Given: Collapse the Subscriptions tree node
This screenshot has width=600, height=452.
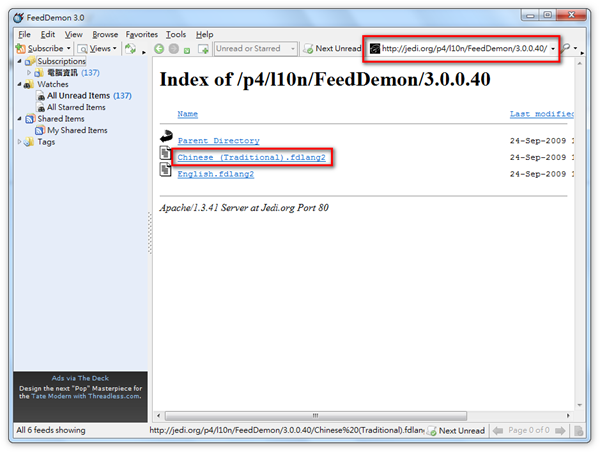Looking at the screenshot, I should point(20,61).
